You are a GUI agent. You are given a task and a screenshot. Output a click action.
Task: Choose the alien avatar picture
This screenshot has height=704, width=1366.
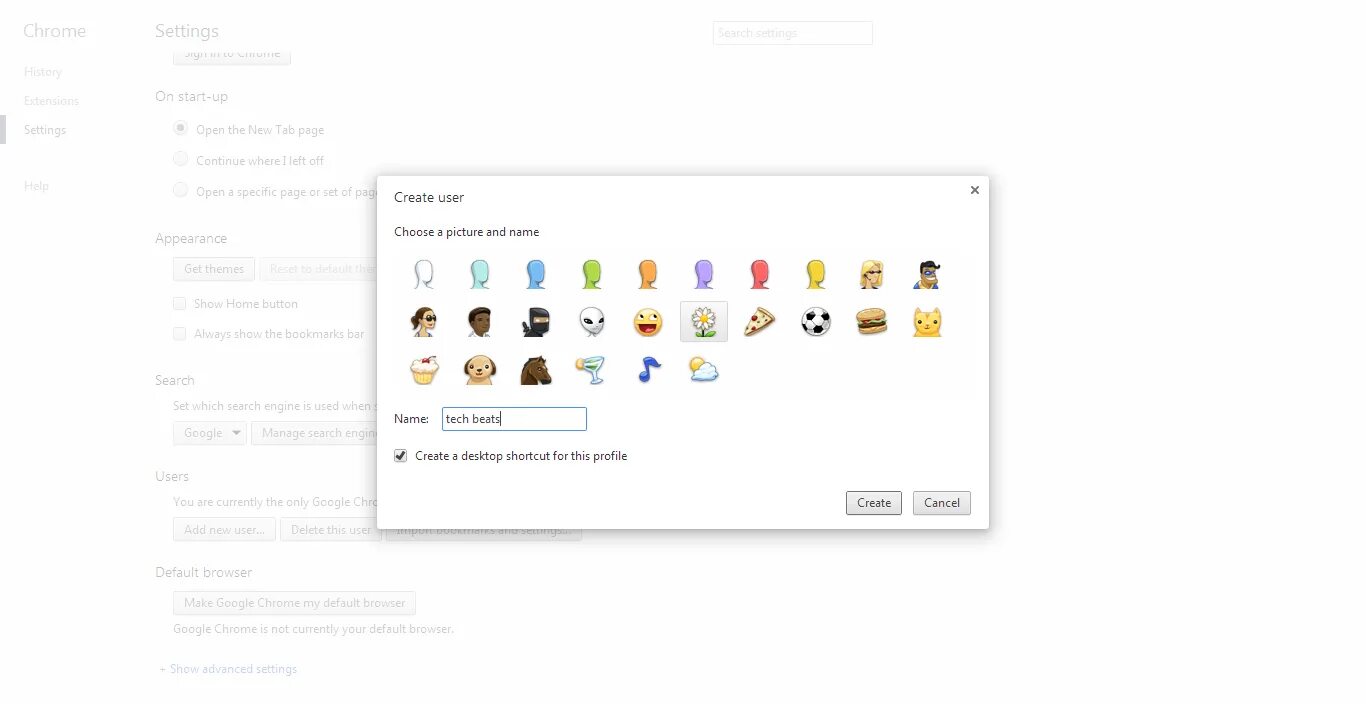(592, 322)
